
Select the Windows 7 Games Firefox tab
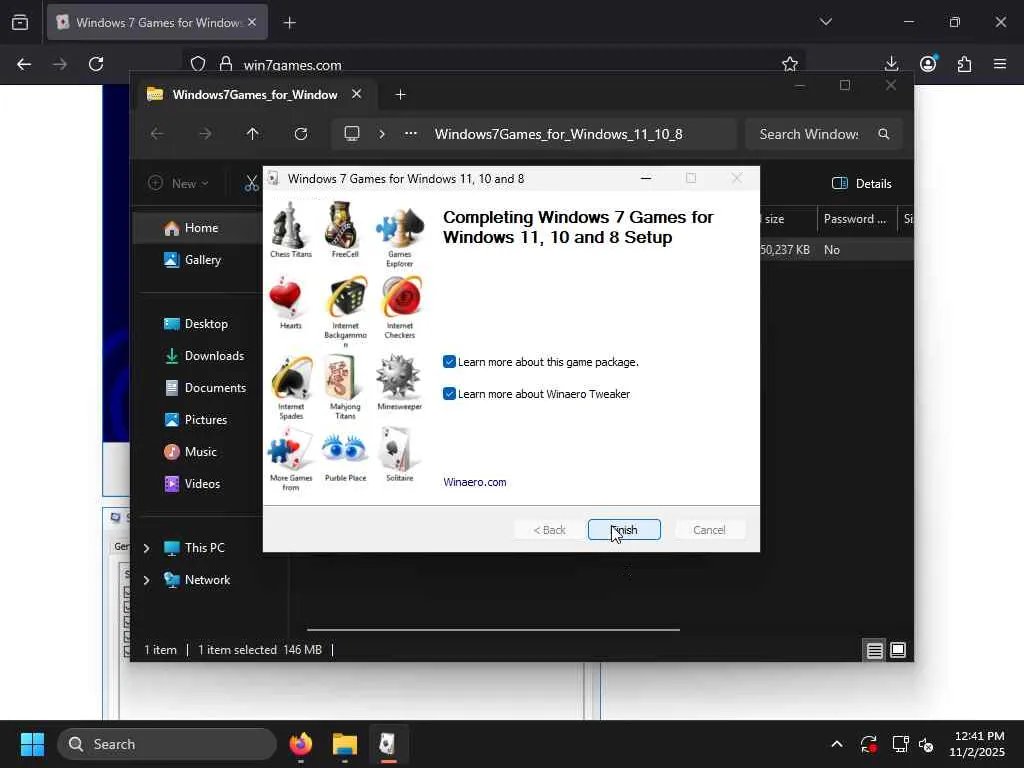pyautogui.click(x=157, y=22)
